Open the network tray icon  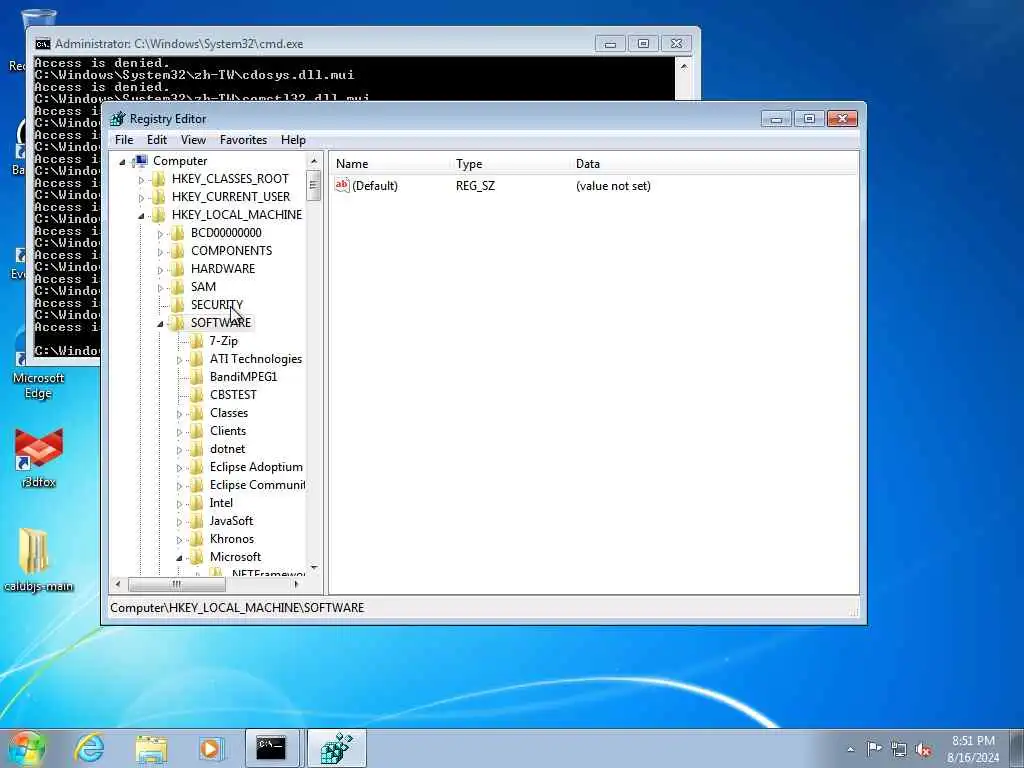point(899,750)
